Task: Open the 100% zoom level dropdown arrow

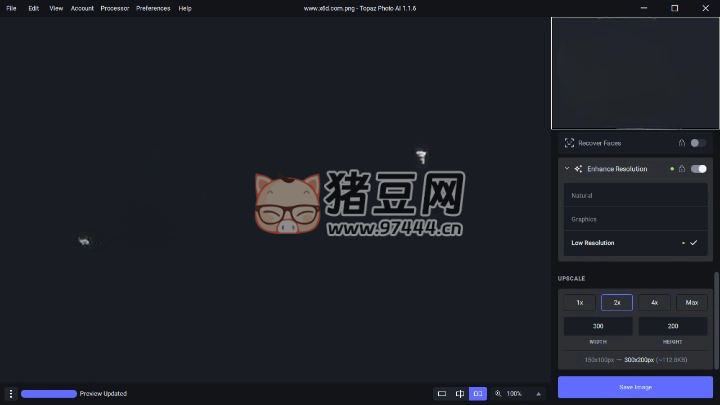Action: [538, 394]
